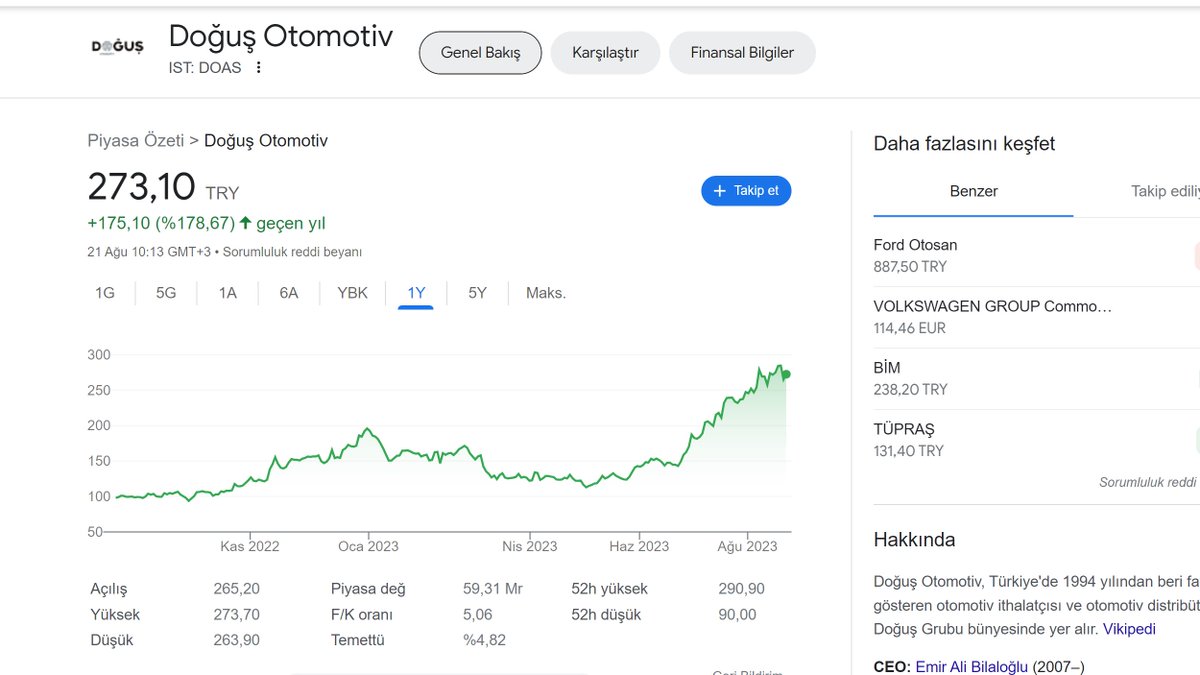Image resolution: width=1200 pixels, height=675 pixels.
Task: Click the Yüksek value 273,70
Action: pos(236,615)
